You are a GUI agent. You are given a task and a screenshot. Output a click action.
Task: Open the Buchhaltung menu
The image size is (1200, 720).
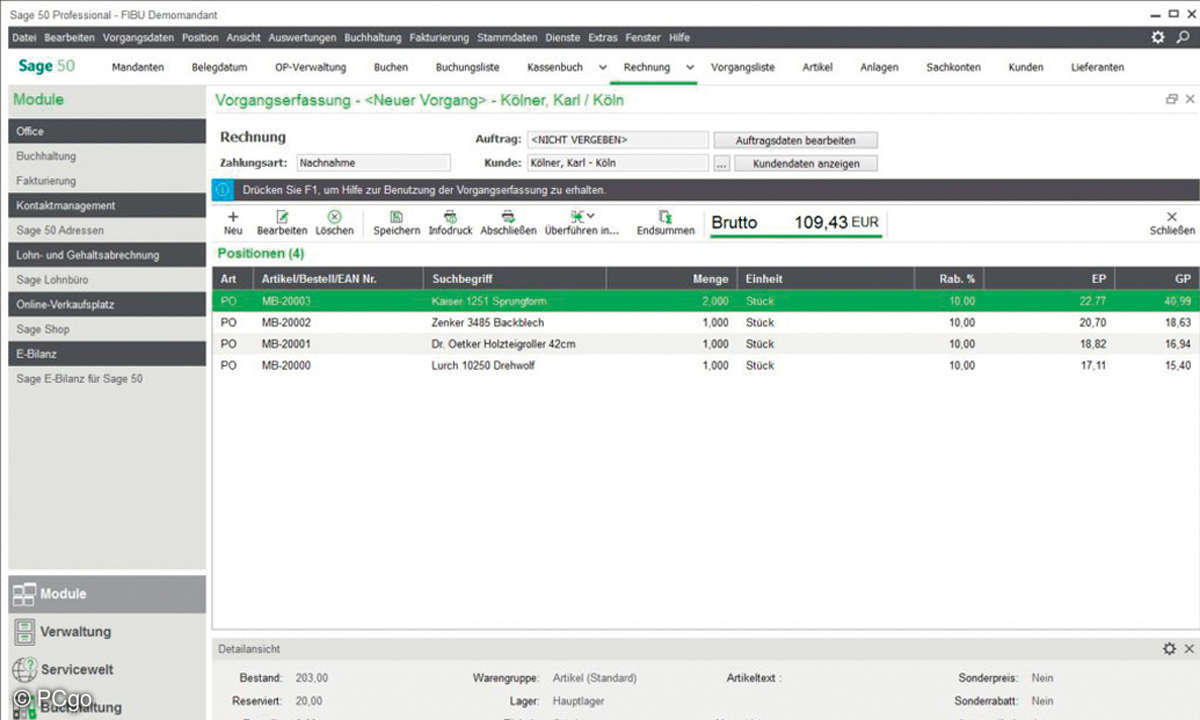click(x=373, y=37)
